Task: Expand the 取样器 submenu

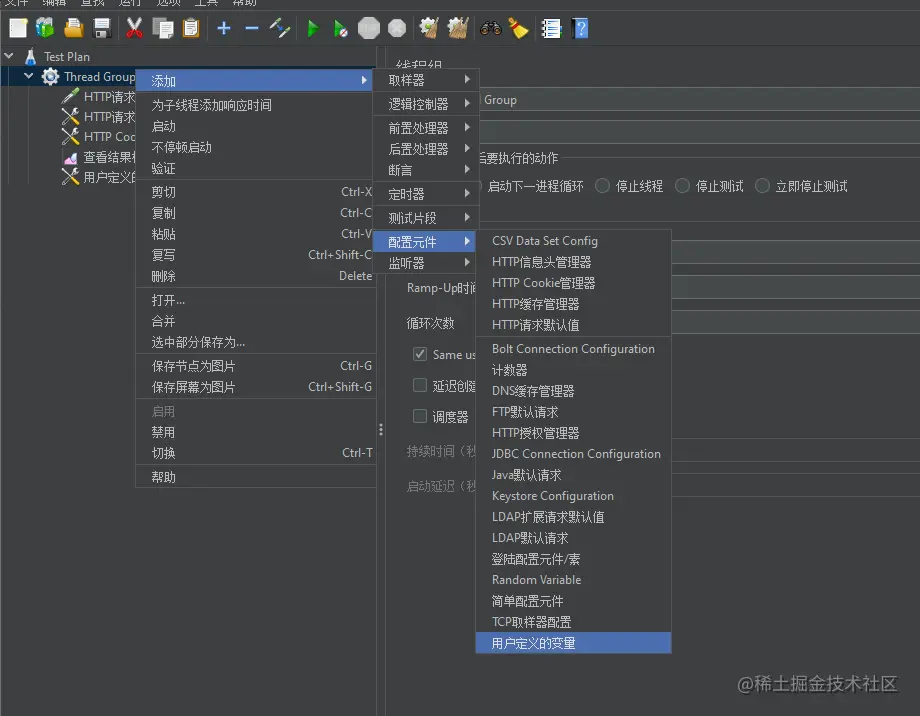Action: (426, 80)
